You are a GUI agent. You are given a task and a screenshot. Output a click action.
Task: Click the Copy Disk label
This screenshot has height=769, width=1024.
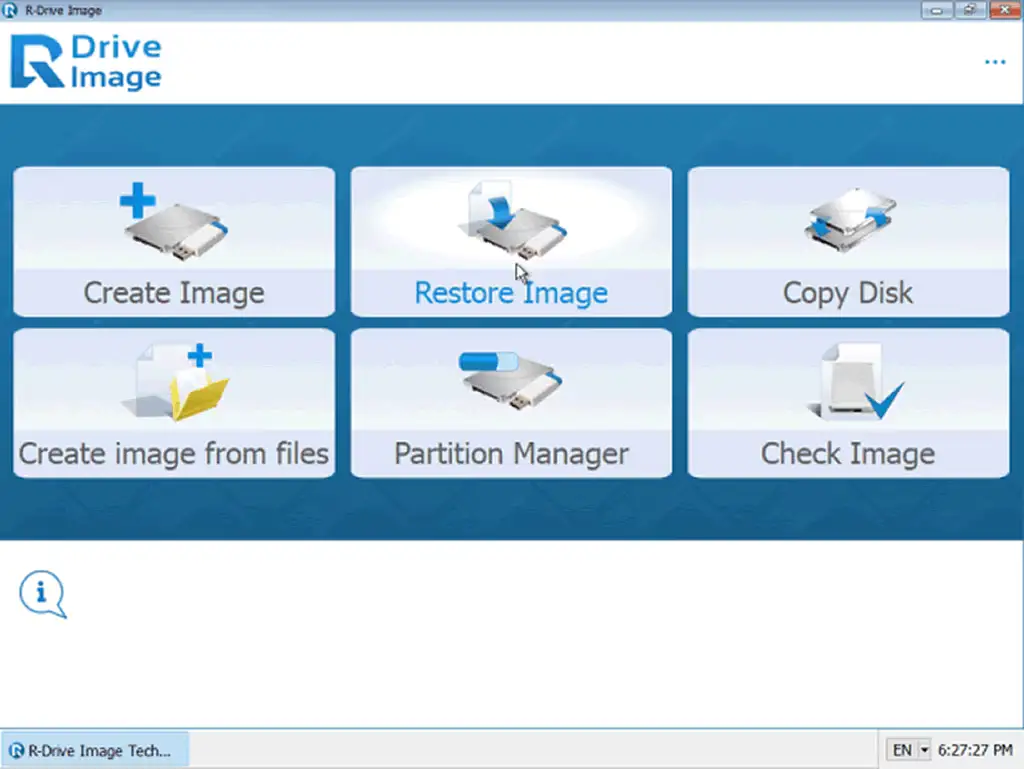pos(848,292)
